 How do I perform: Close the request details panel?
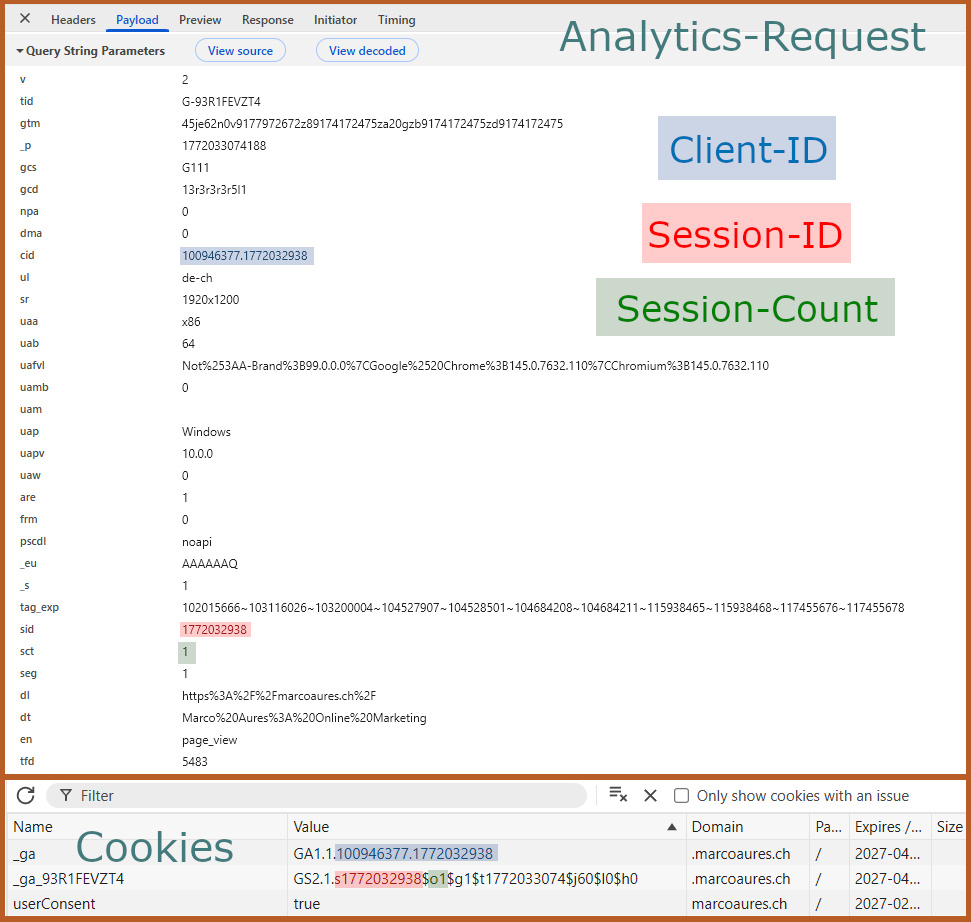[24, 17]
